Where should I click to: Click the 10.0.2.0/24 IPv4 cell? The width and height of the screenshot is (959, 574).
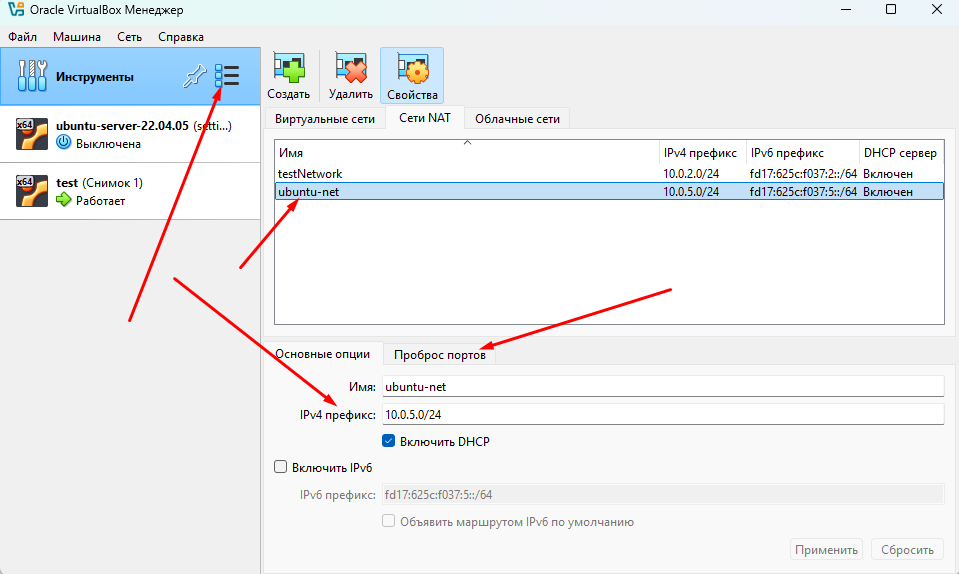[x=691, y=174]
